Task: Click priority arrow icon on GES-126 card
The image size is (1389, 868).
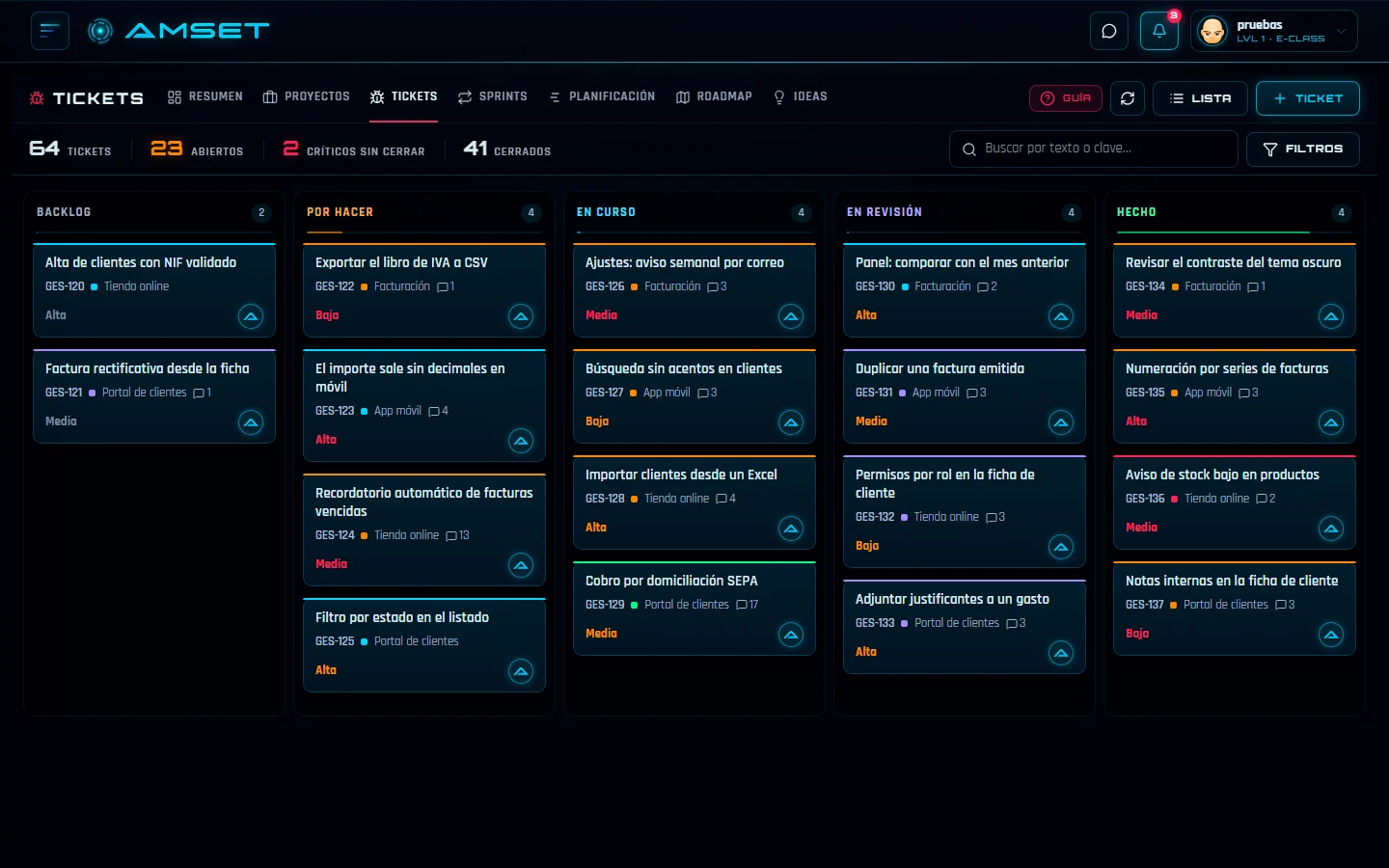Action: click(x=791, y=316)
